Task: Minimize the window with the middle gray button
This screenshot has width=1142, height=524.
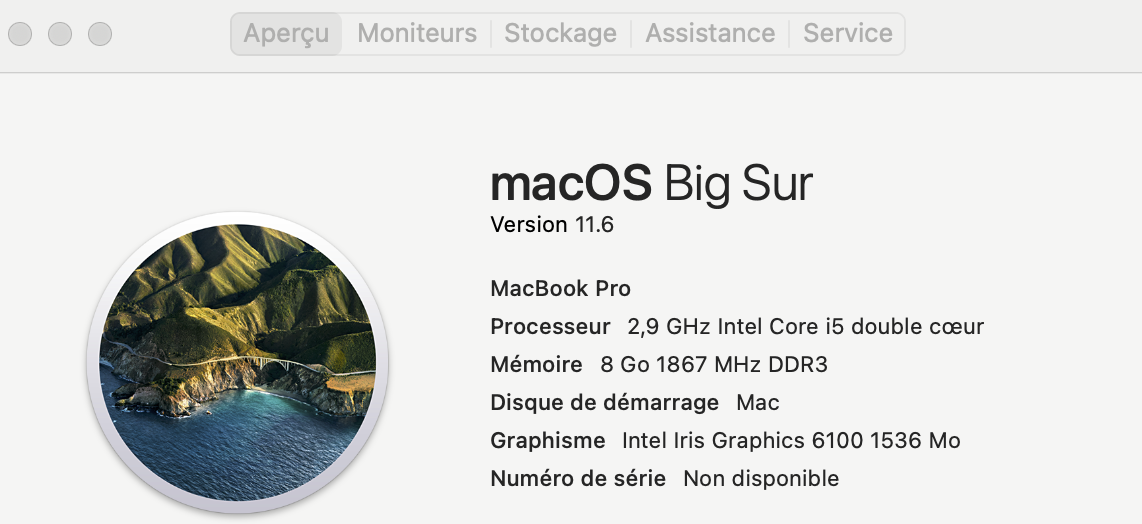Action: point(60,34)
